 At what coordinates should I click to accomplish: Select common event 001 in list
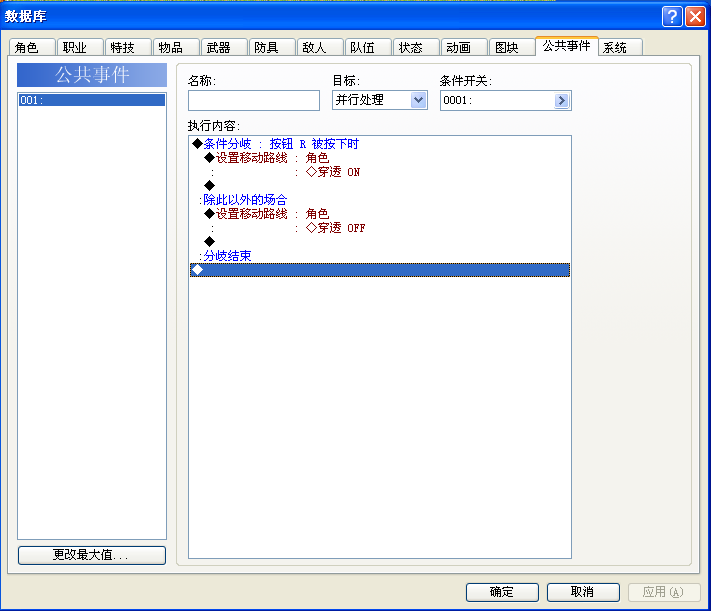pyautogui.click(x=92, y=100)
